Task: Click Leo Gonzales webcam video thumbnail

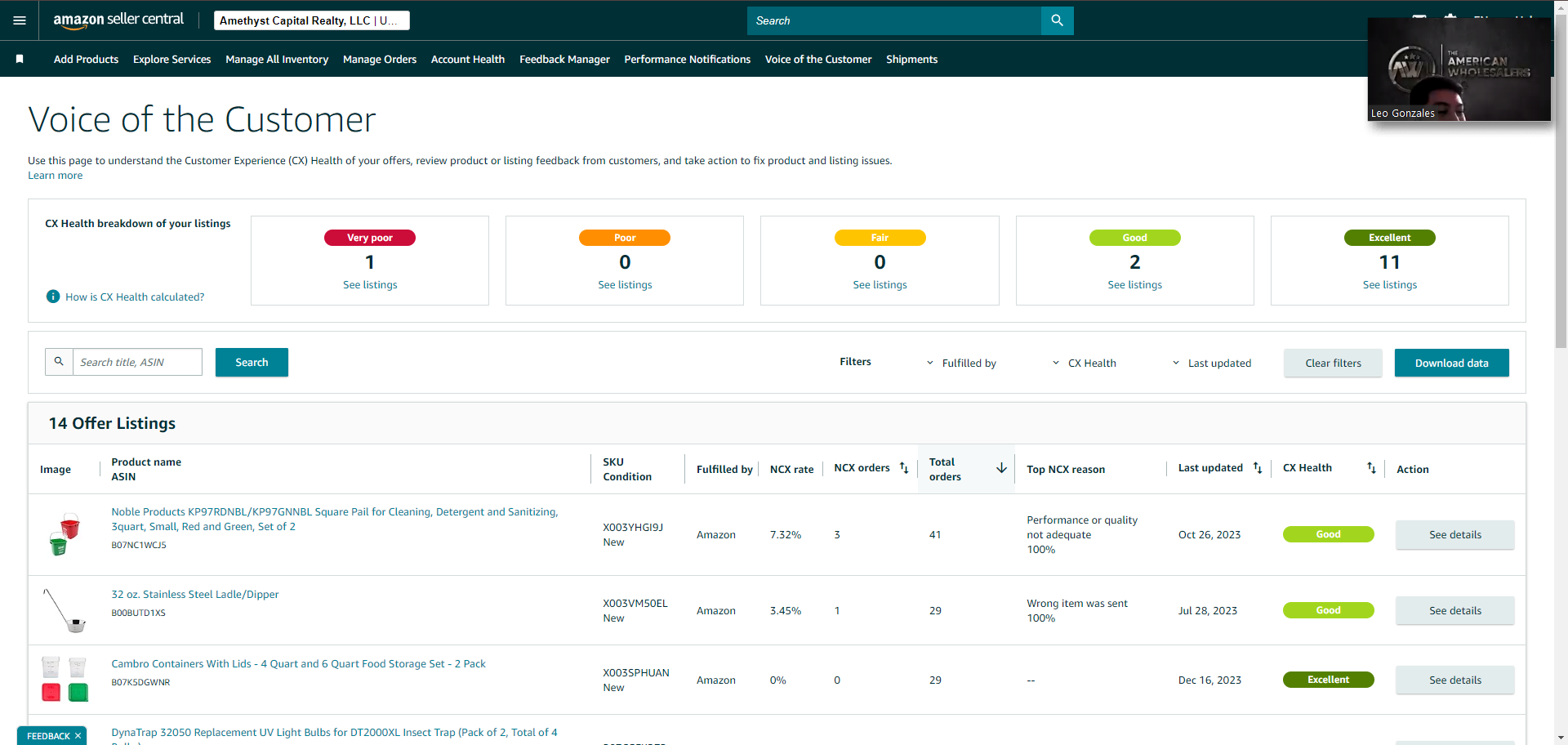Action: (1459, 69)
